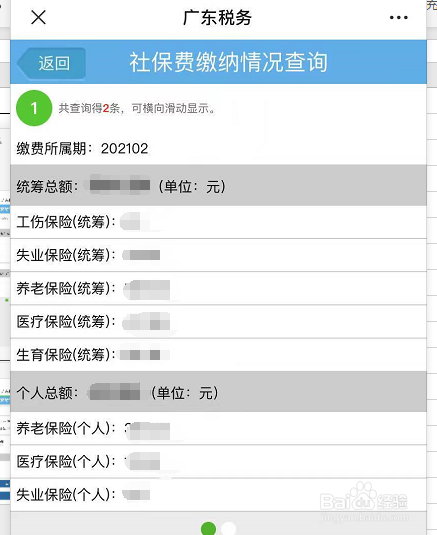
Task: Select the 工伤保险(统筹) row
Action: click(x=218, y=222)
